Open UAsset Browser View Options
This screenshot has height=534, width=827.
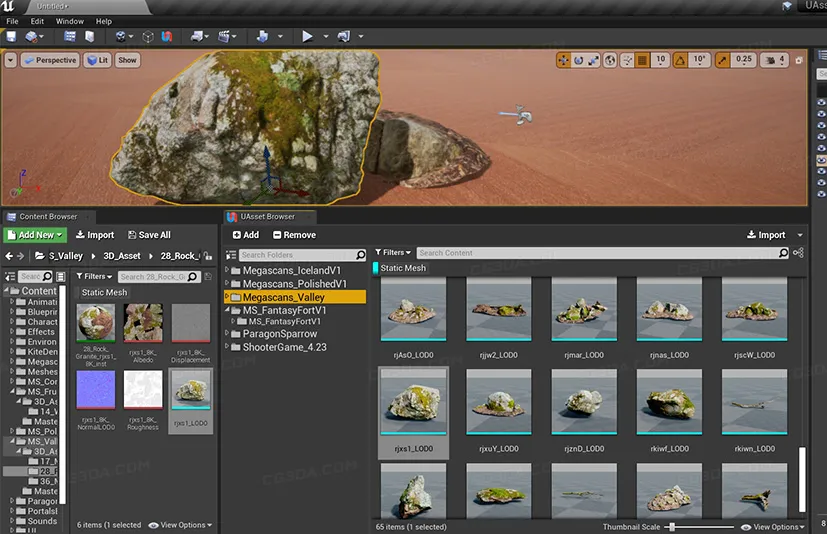773,527
